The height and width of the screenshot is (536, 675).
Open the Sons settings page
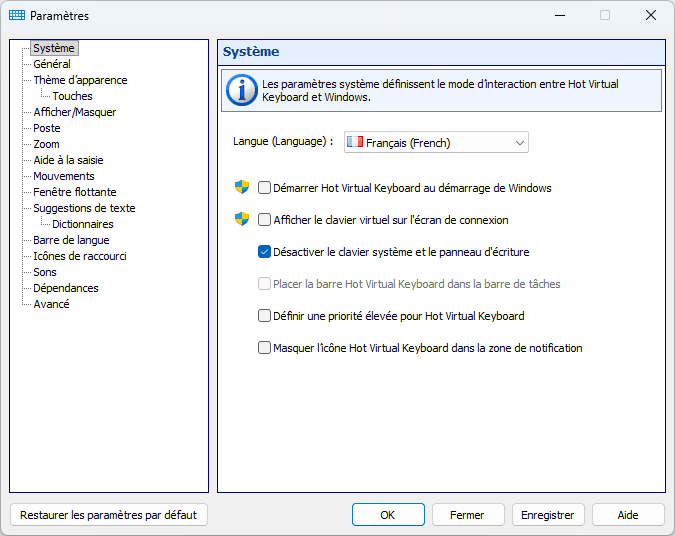click(x=45, y=272)
